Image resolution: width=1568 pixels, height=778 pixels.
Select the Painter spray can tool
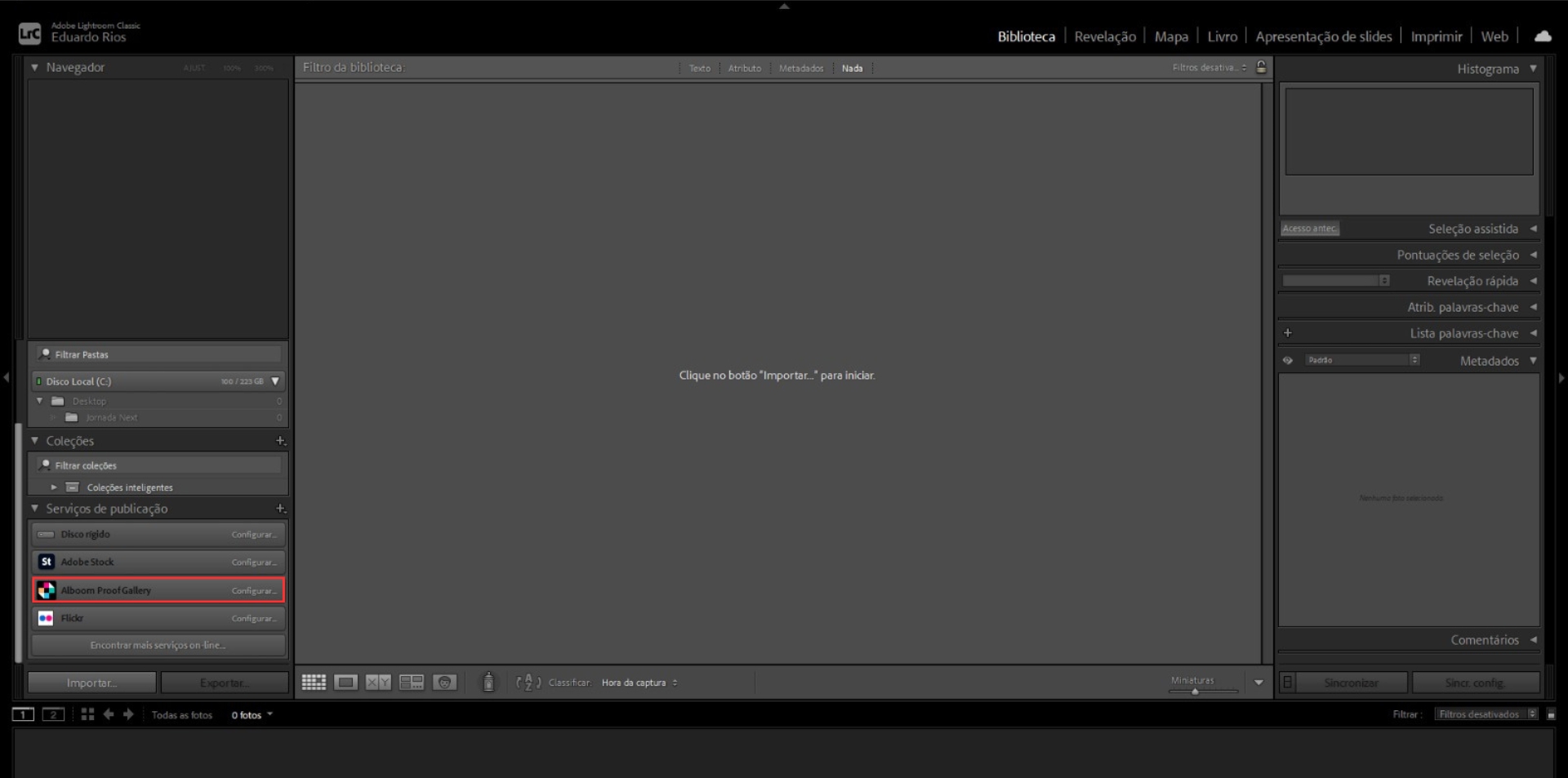click(x=488, y=682)
